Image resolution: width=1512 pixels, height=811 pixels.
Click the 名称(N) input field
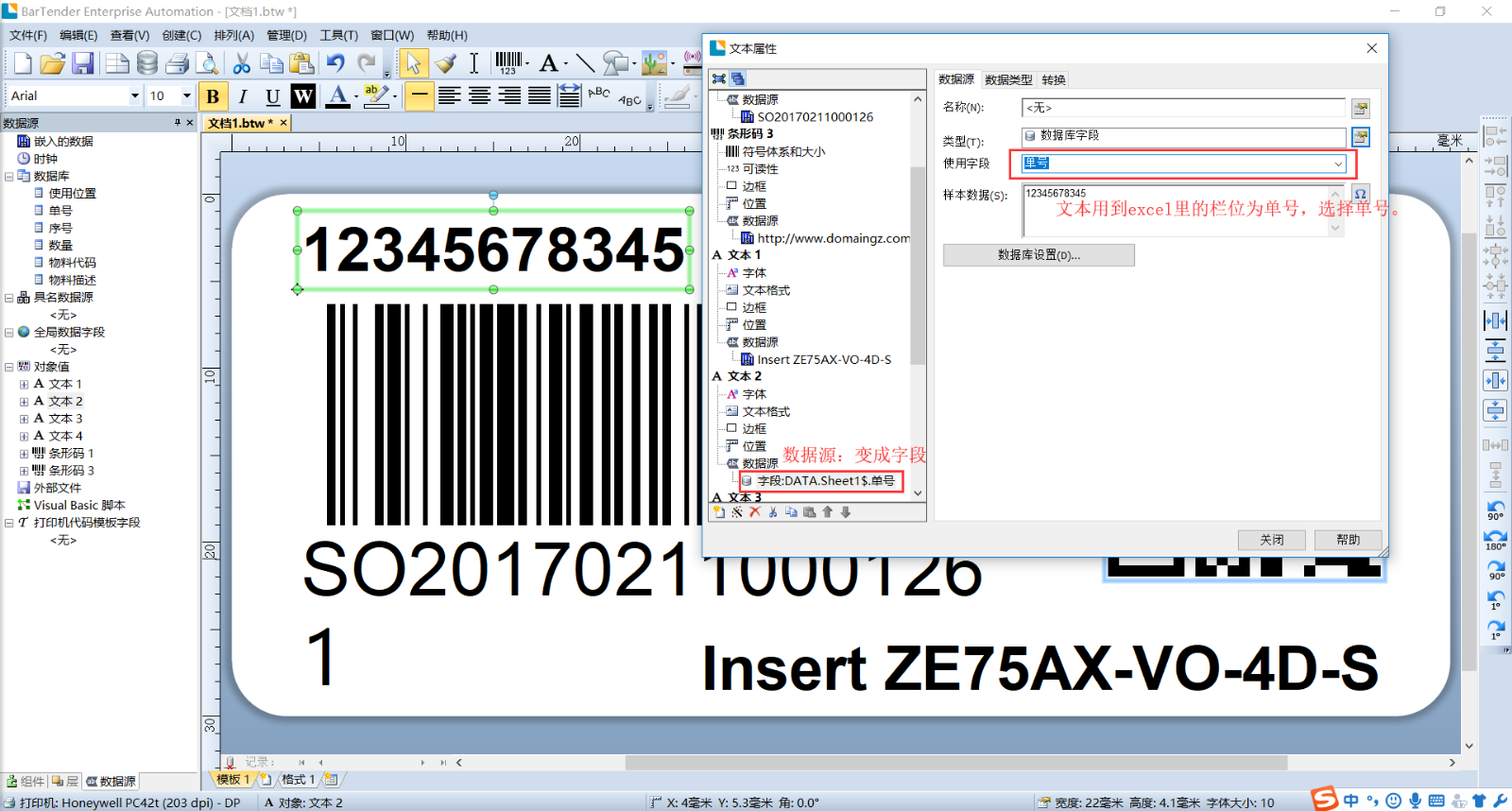coord(1182,108)
